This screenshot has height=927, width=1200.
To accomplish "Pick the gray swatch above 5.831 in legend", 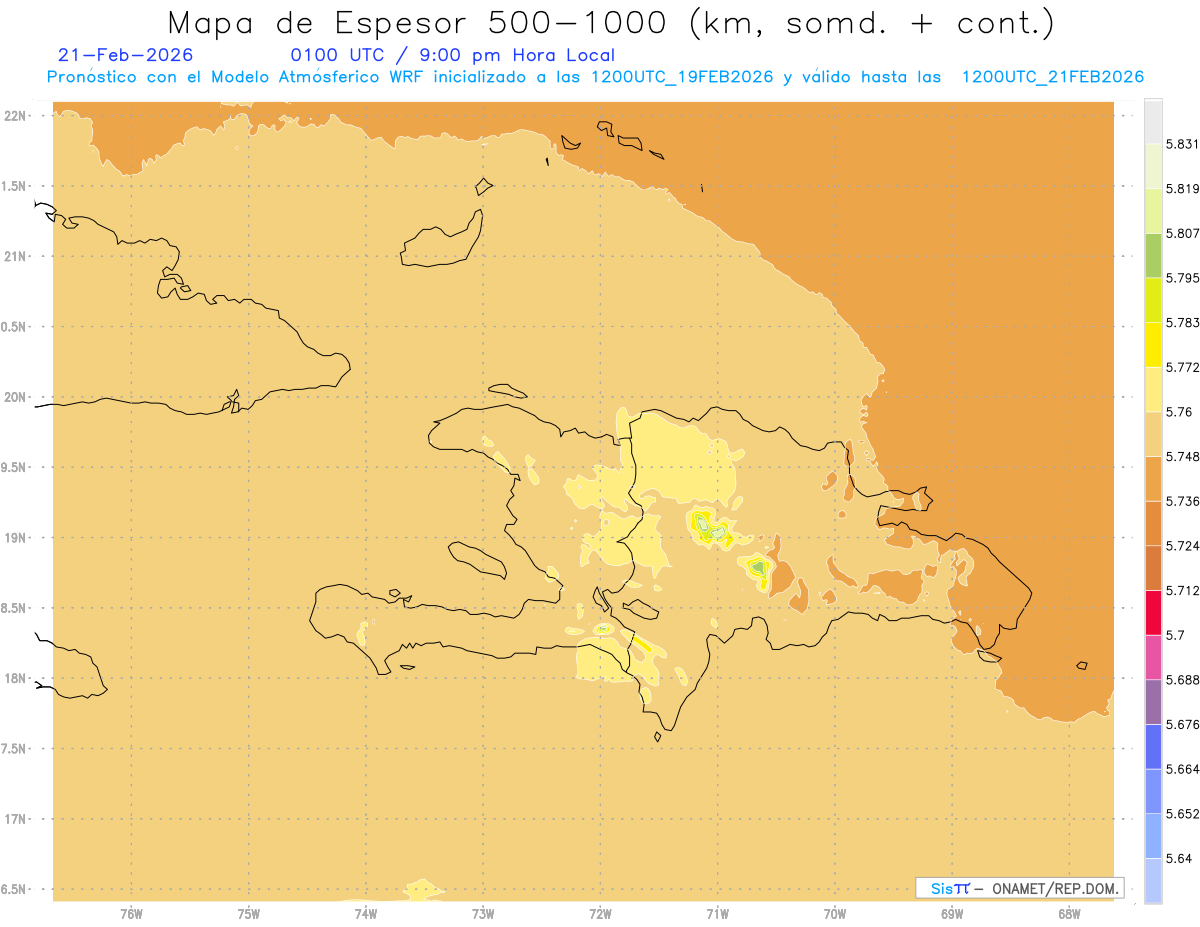I will [x=1153, y=121].
